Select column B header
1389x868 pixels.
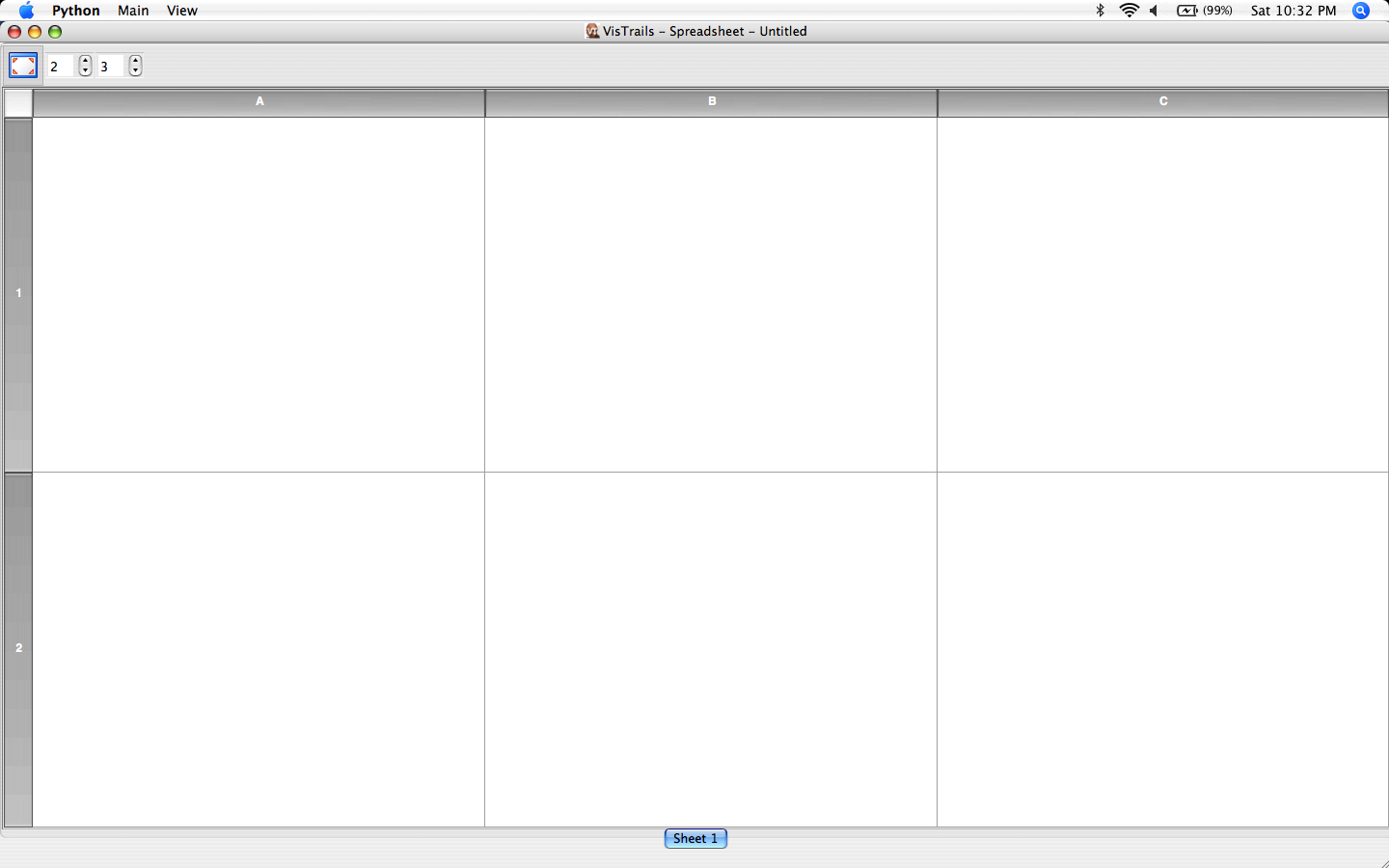coord(712,101)
